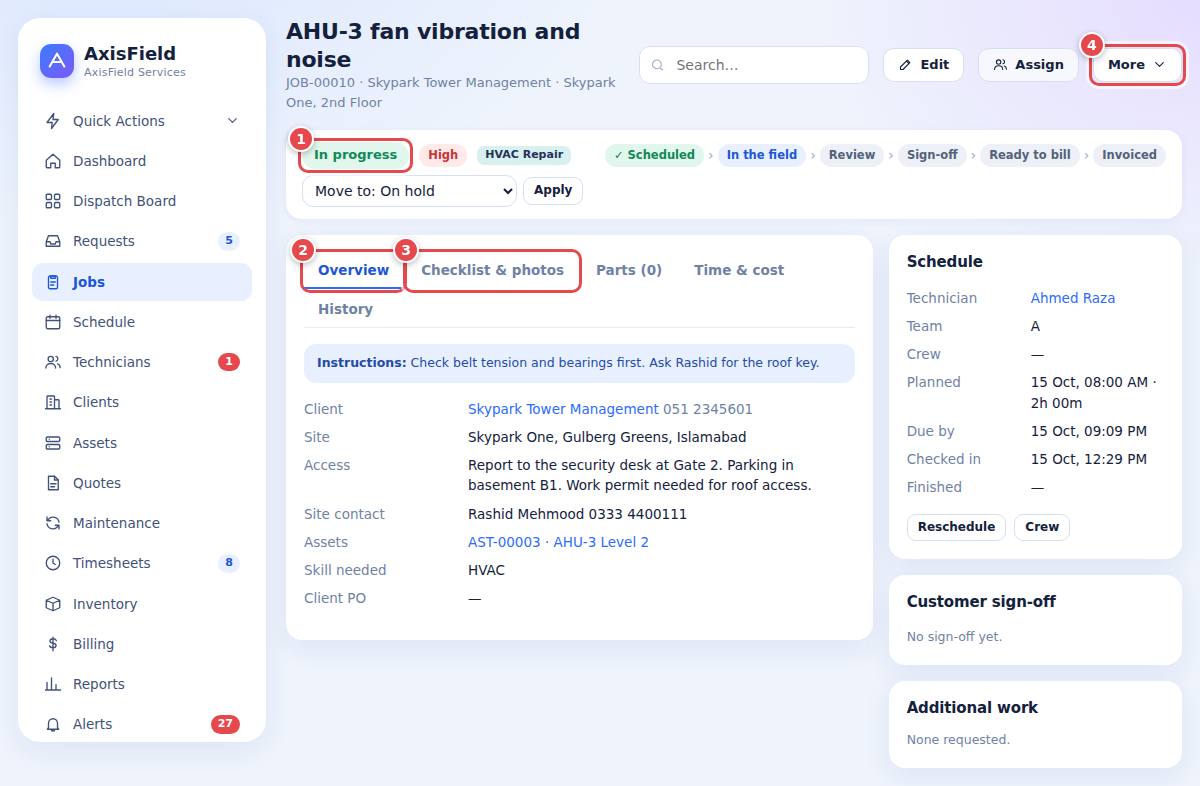Open the More actions dropdown
This screenshot has width=1200, height=786.
click(1137, 65)
